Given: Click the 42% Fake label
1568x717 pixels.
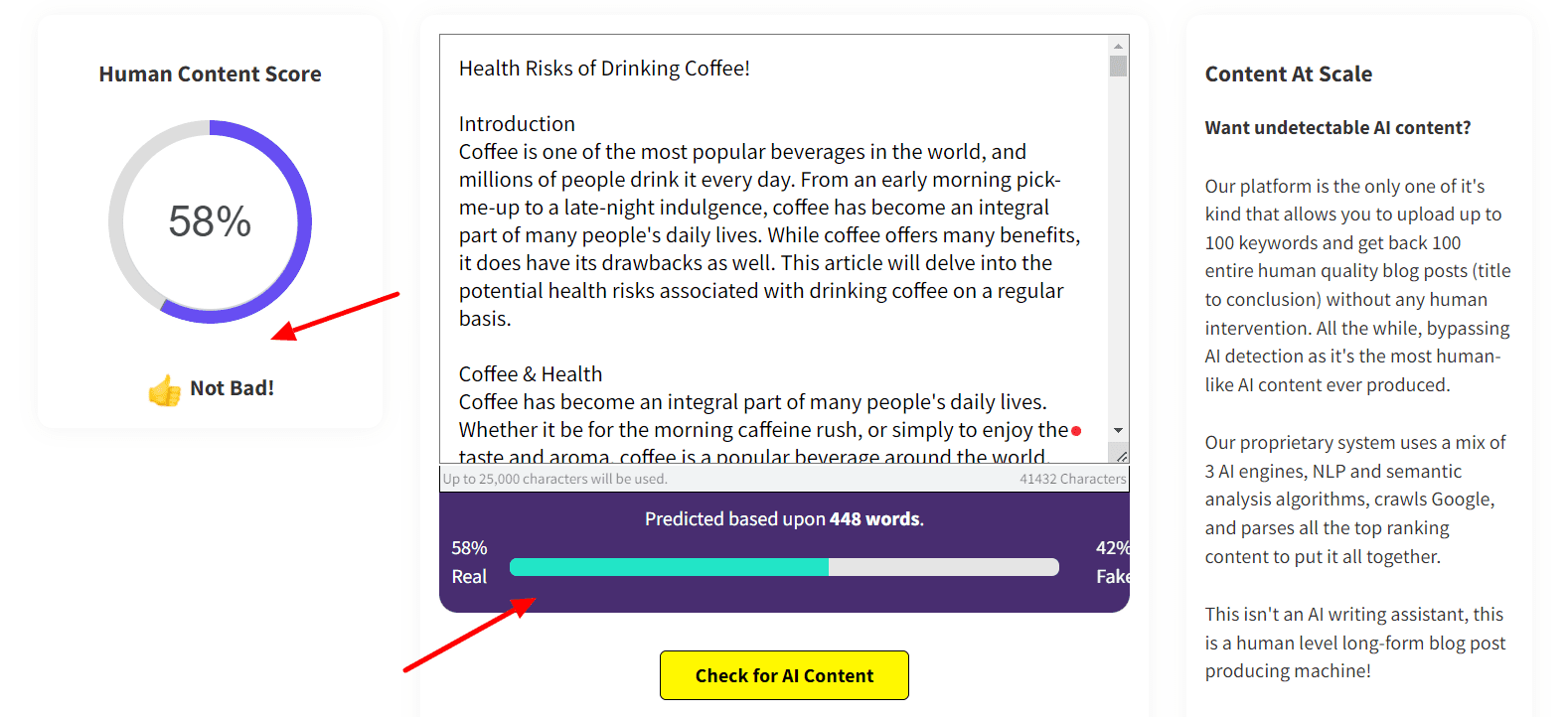Looking at the screenshot, I should pos(1112,562).
